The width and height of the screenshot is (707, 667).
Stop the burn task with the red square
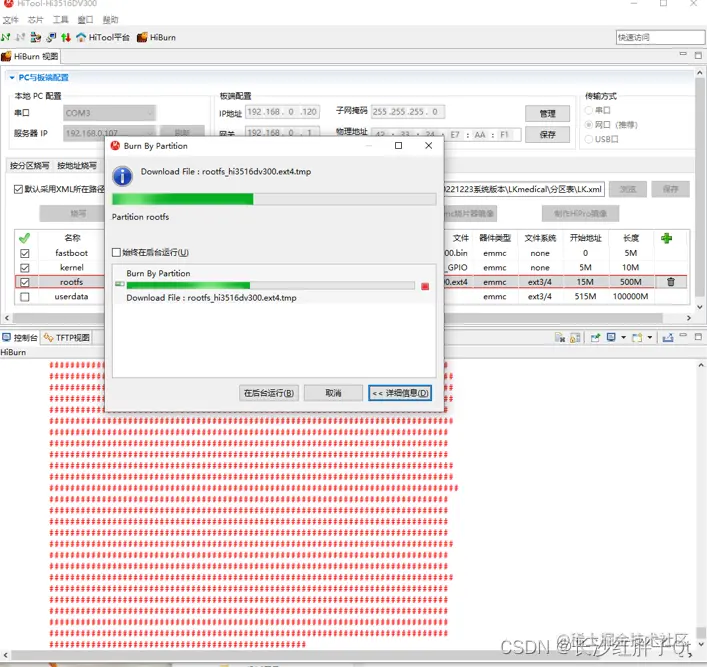pos(425,286)
